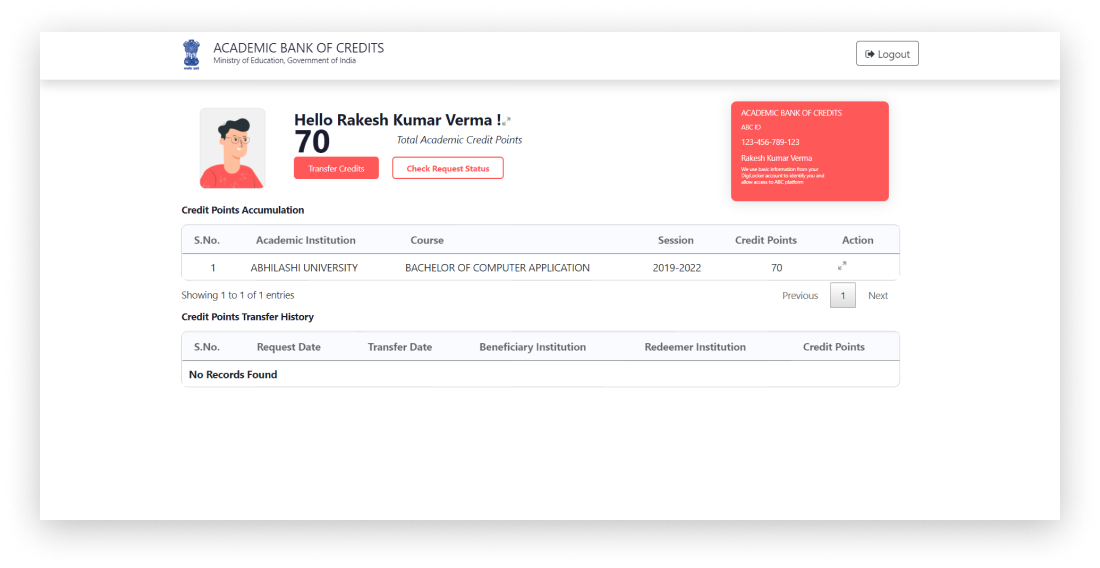Image resolution: width=1100 pixels, height=568 pixels.
Task: Click the Transfer Date column header
Action: point(399,347)
